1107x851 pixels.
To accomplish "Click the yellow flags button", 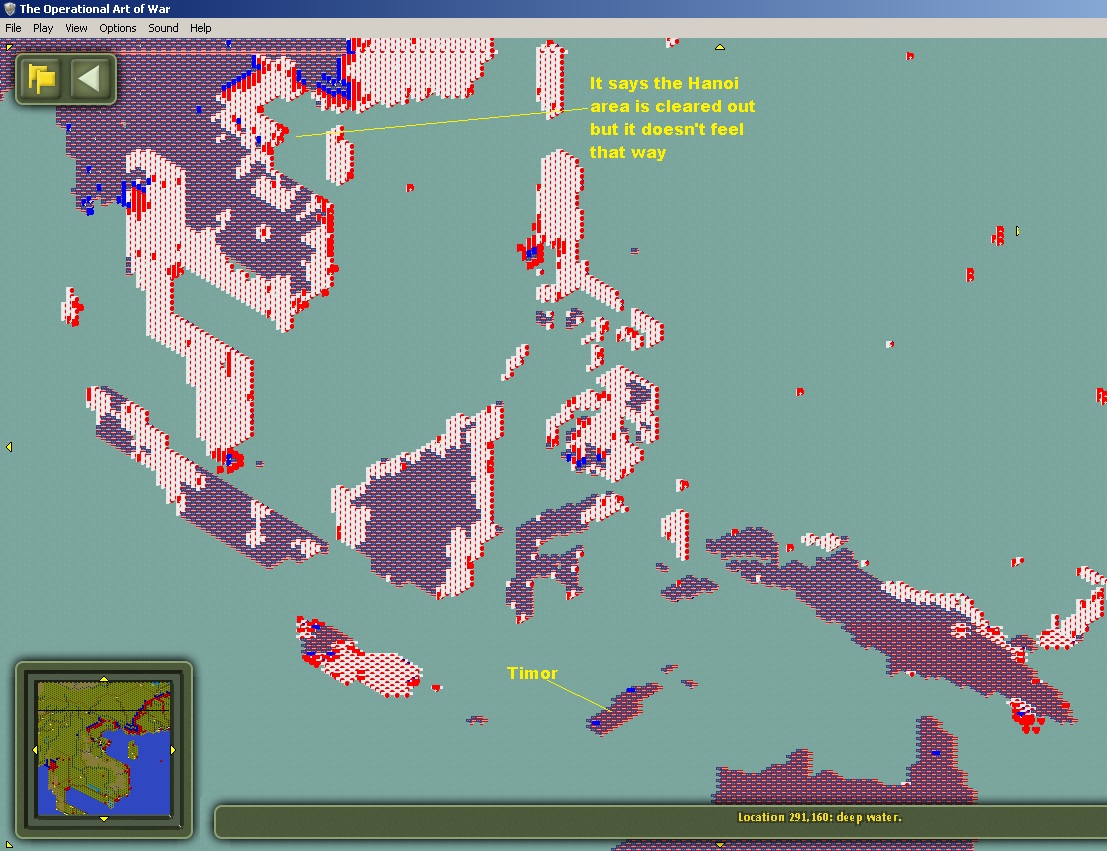I will tap(42, 78).
